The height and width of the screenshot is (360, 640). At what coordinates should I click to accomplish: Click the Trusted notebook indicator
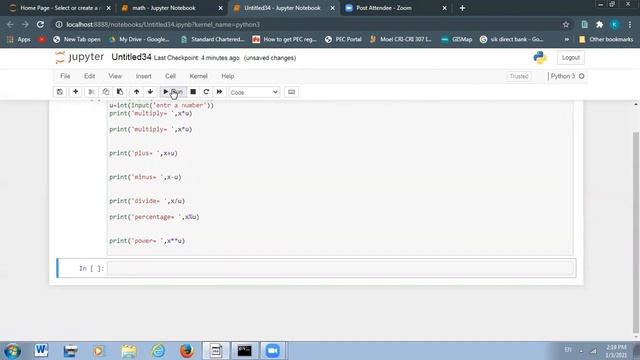[x=519, y=76]
